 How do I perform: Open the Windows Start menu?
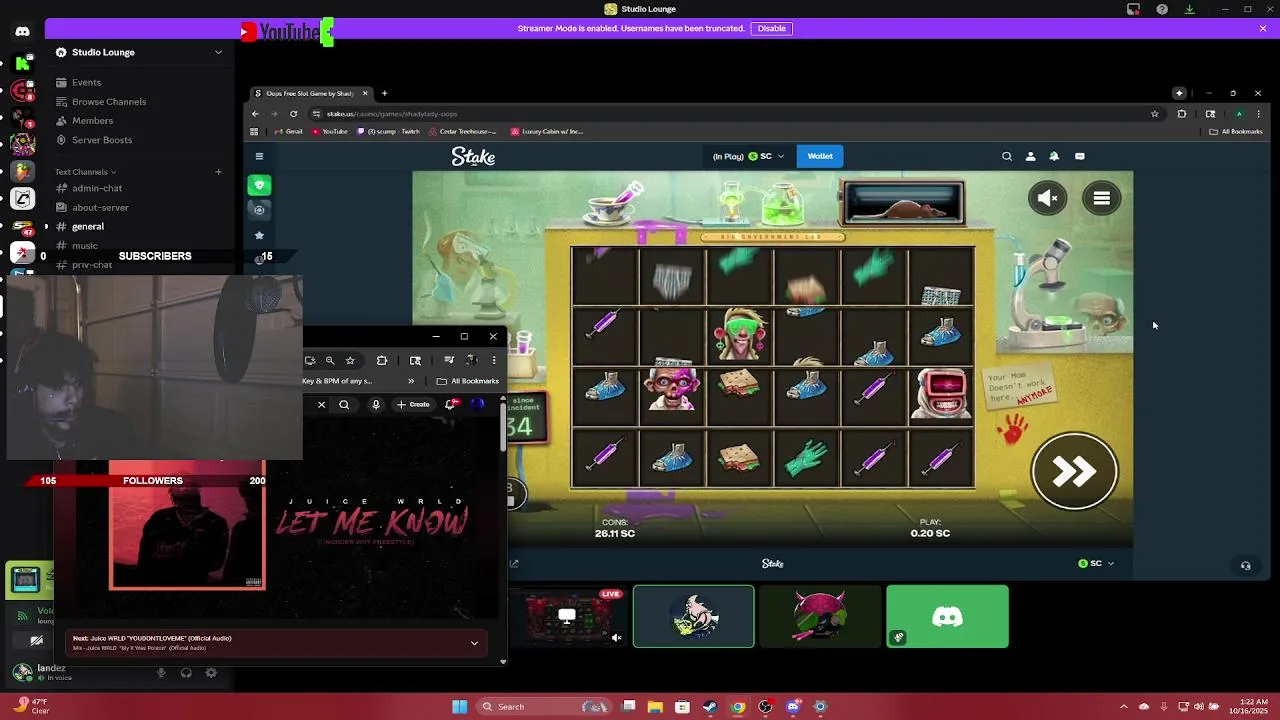[x=460, y=707]
